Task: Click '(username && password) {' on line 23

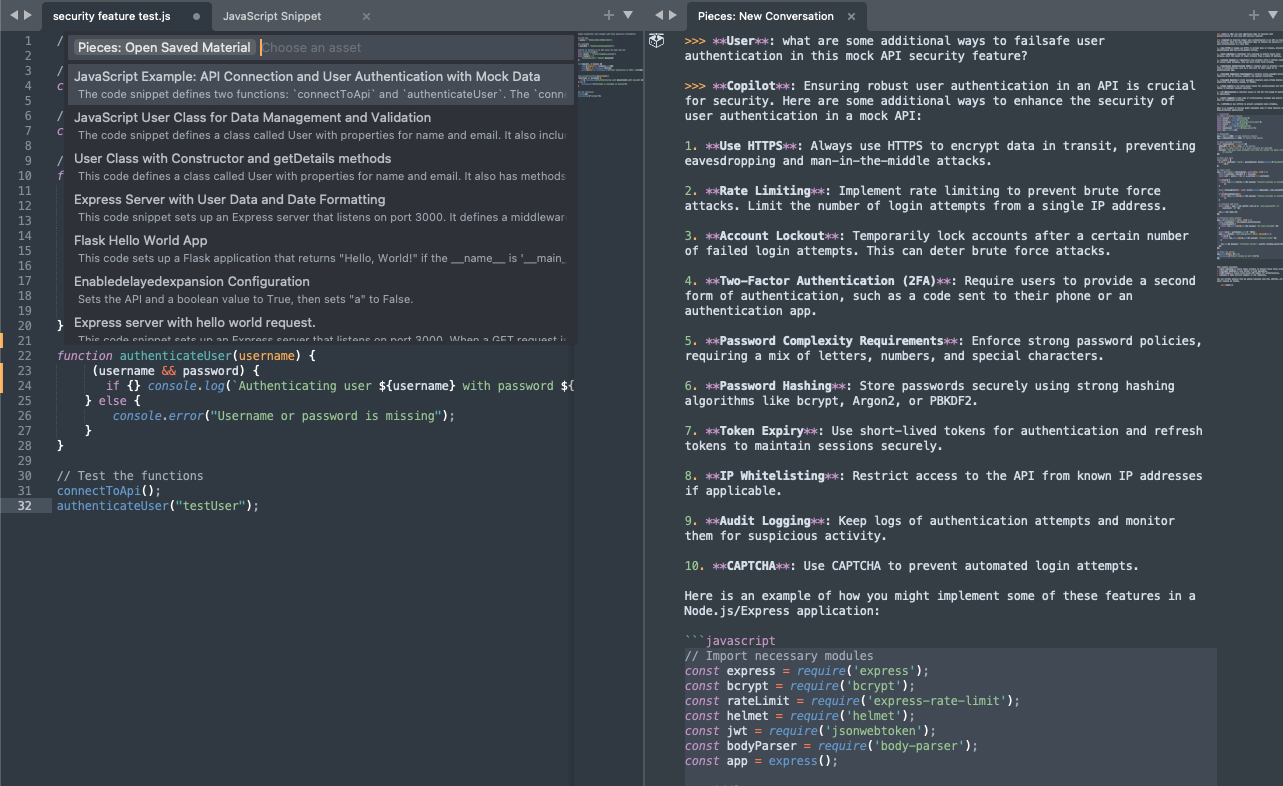Action: point(176,371)
